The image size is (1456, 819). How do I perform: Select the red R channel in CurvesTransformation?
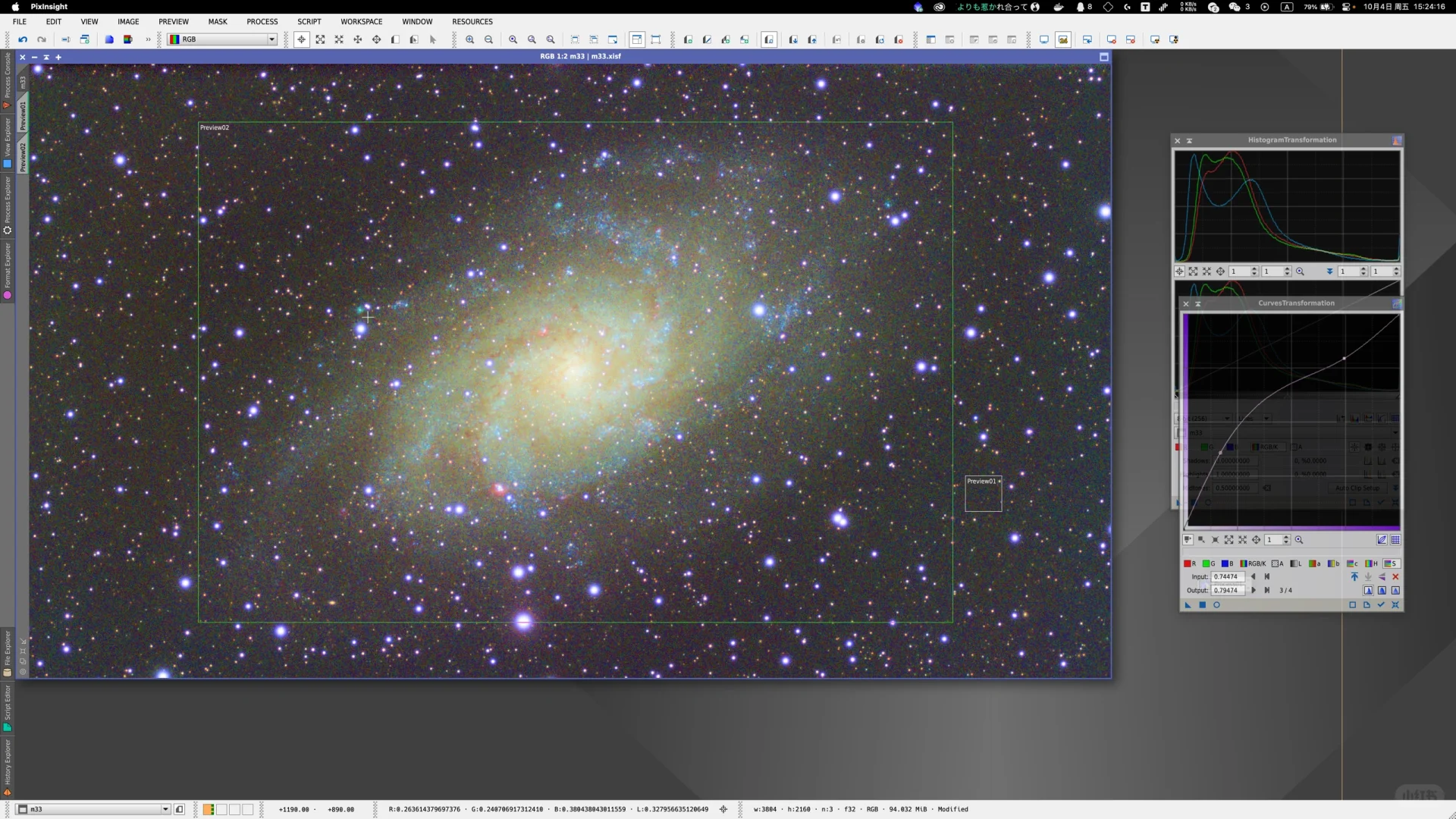click(1190, 563)
